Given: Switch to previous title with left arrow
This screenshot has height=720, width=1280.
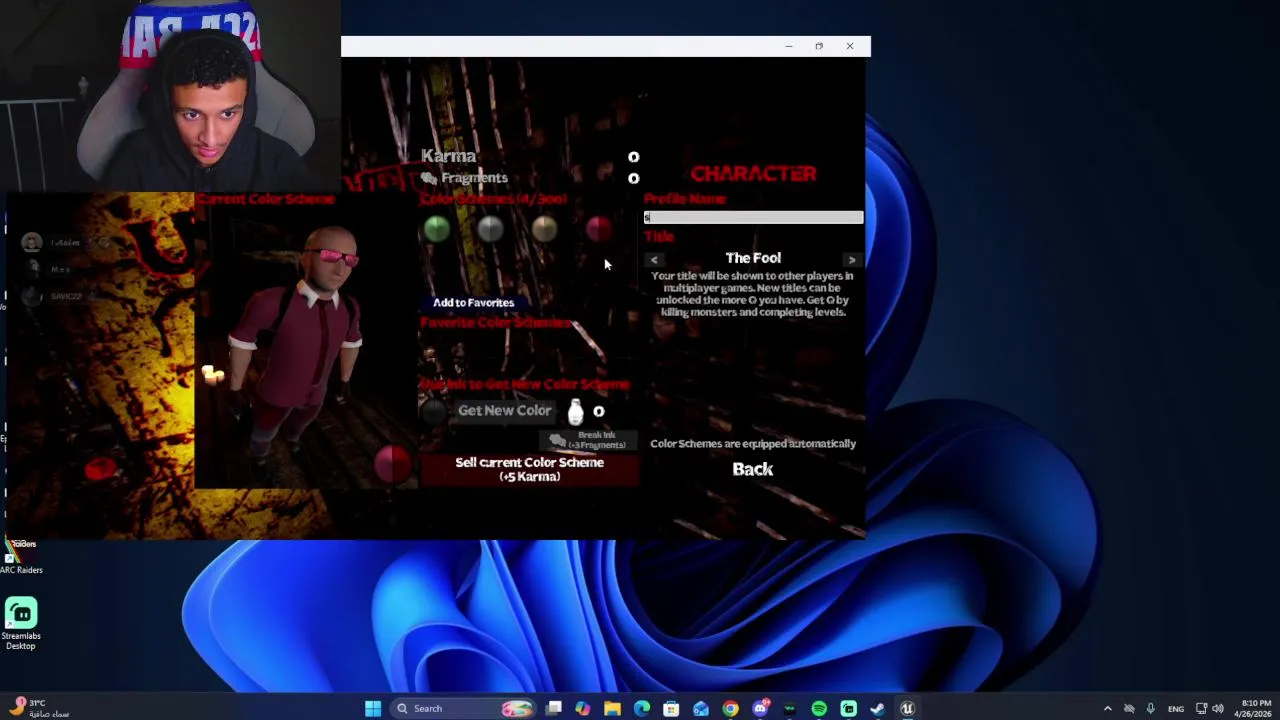Looking at the screenshot, I should [654, 260].
